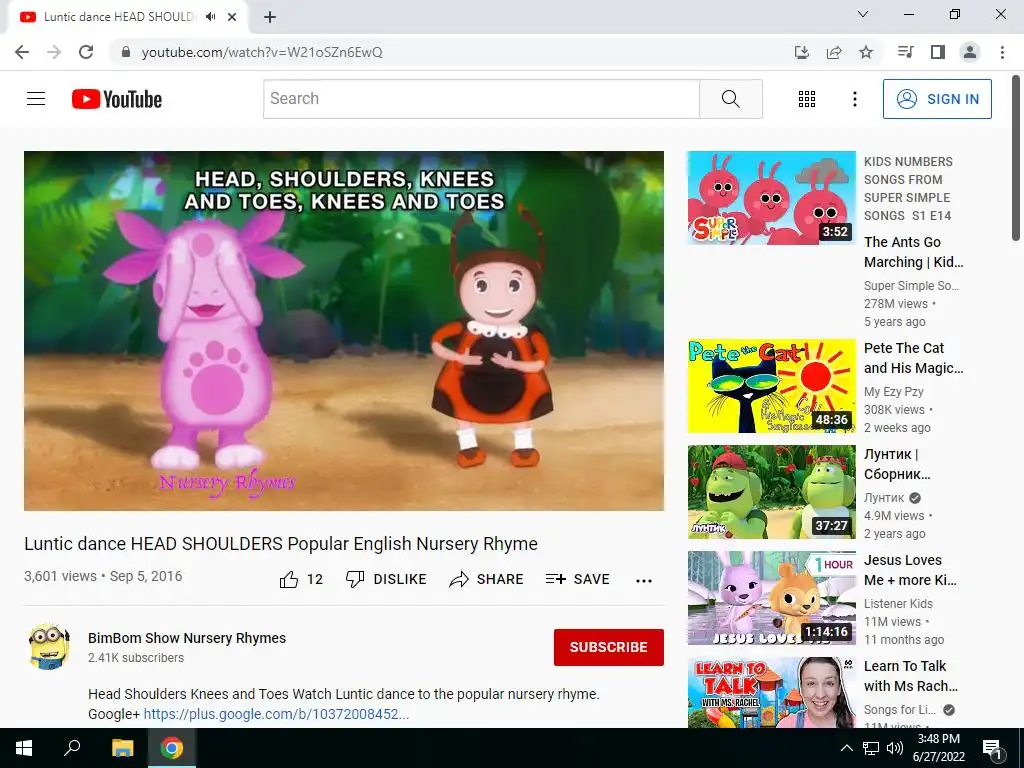Open a new browser tab

pyautogui.click(x=270, y=17)
